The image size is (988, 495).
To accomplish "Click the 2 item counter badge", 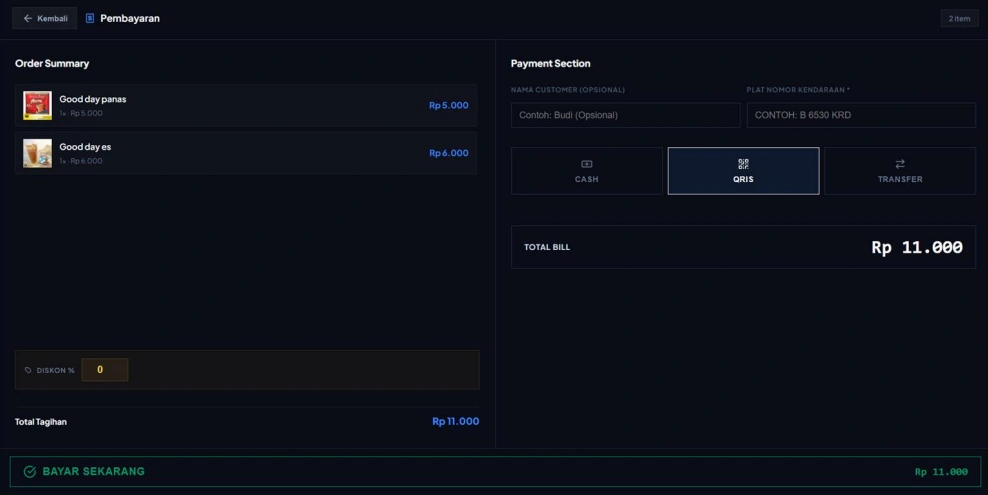I will tap(959, 18).
